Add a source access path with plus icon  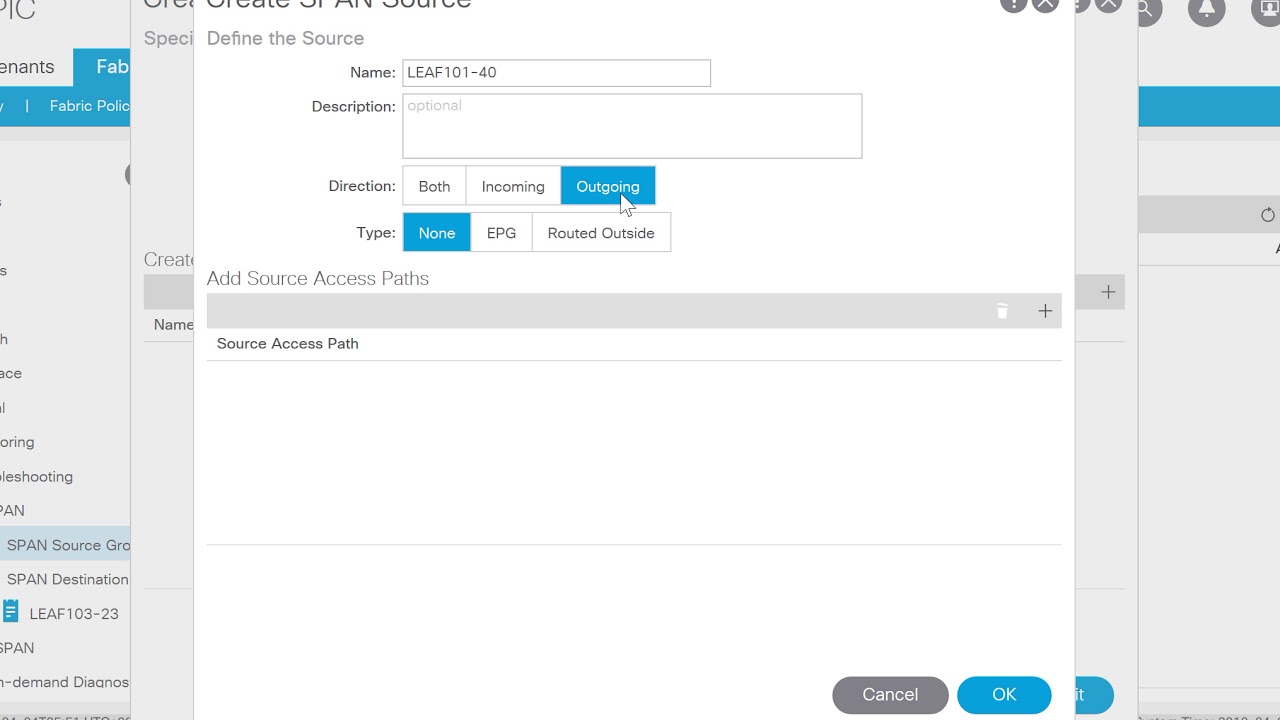[1045, 311]
